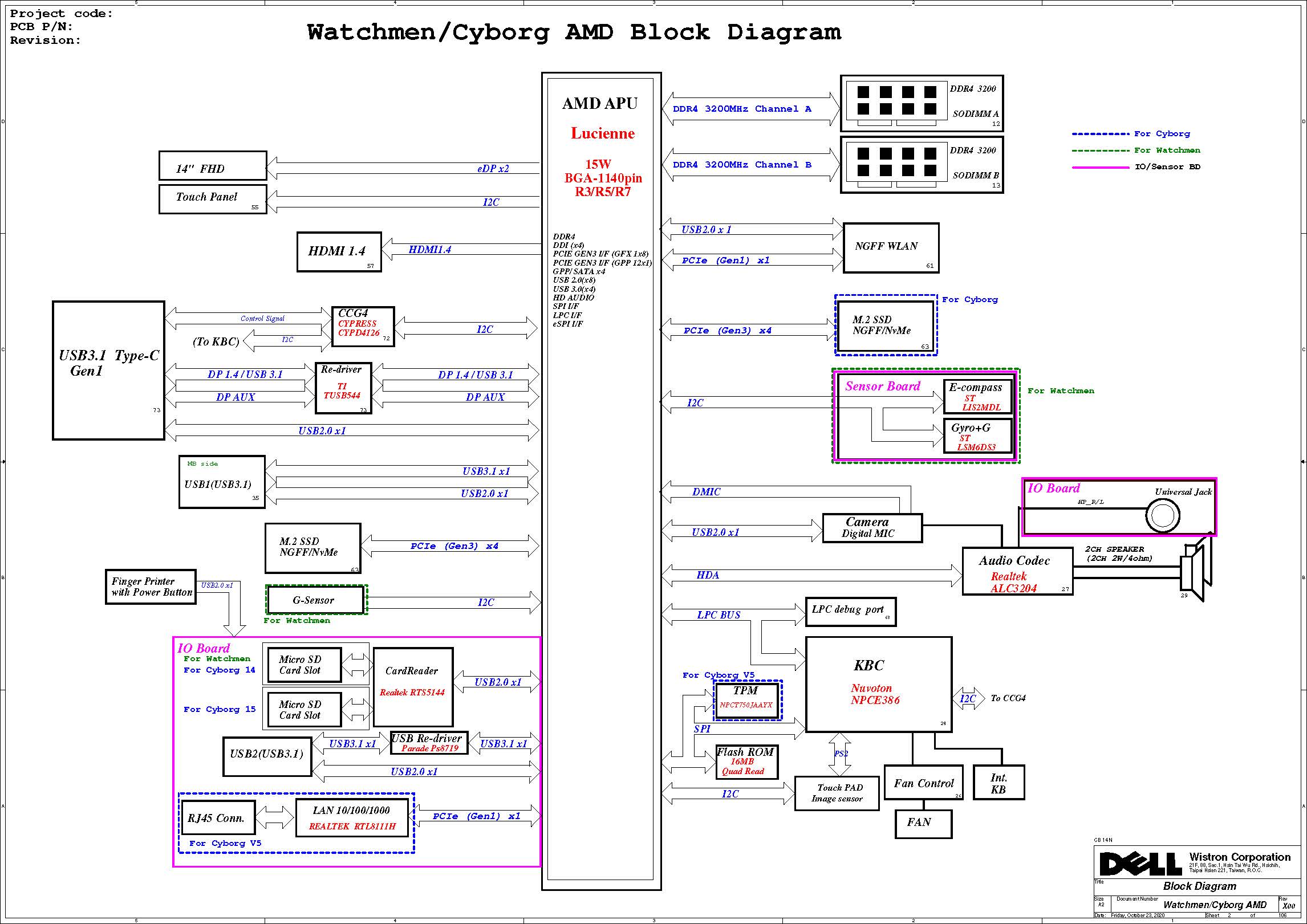Click the AMD APU Lucienne block title

[601, 118]
